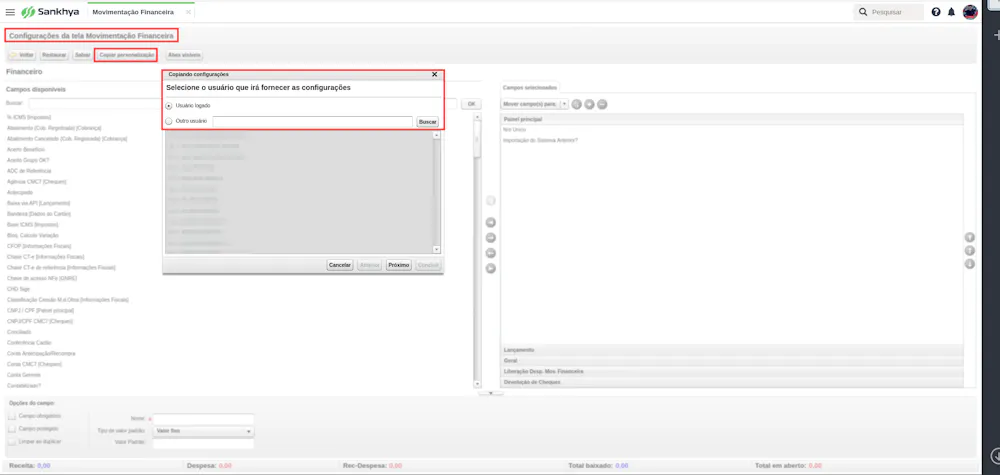Expand the Geral section

point(732,361)
